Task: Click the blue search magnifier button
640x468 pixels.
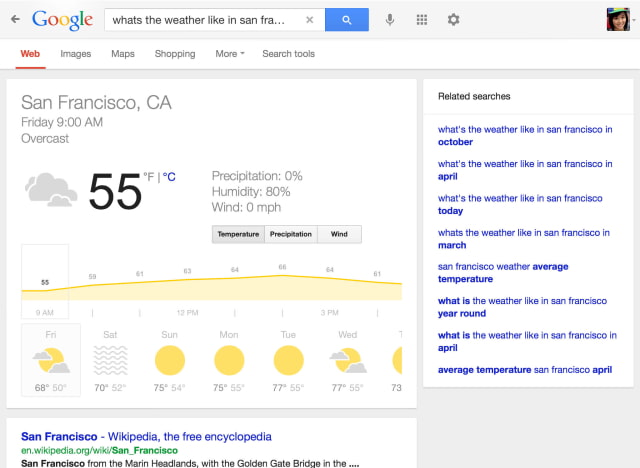Action: [346, 19]
